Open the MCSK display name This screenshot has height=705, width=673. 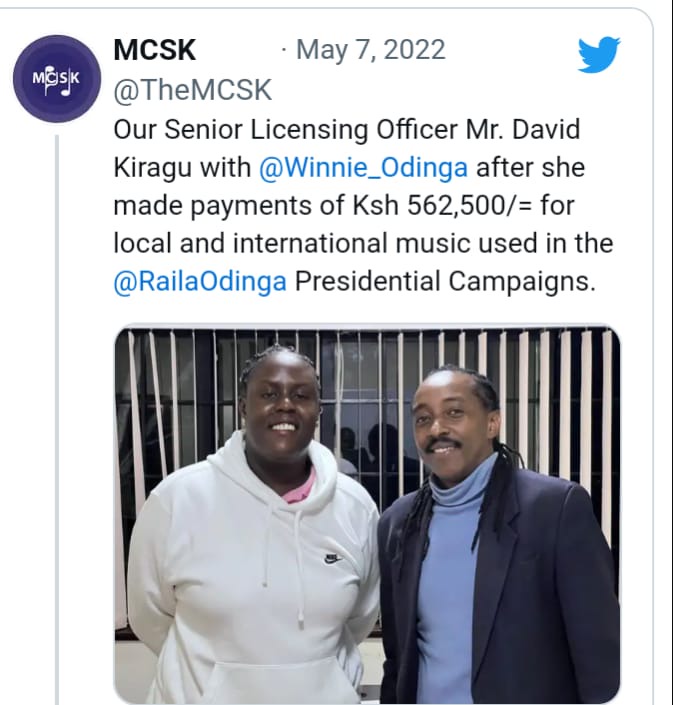pyautogui.click(x=155, y=50)
